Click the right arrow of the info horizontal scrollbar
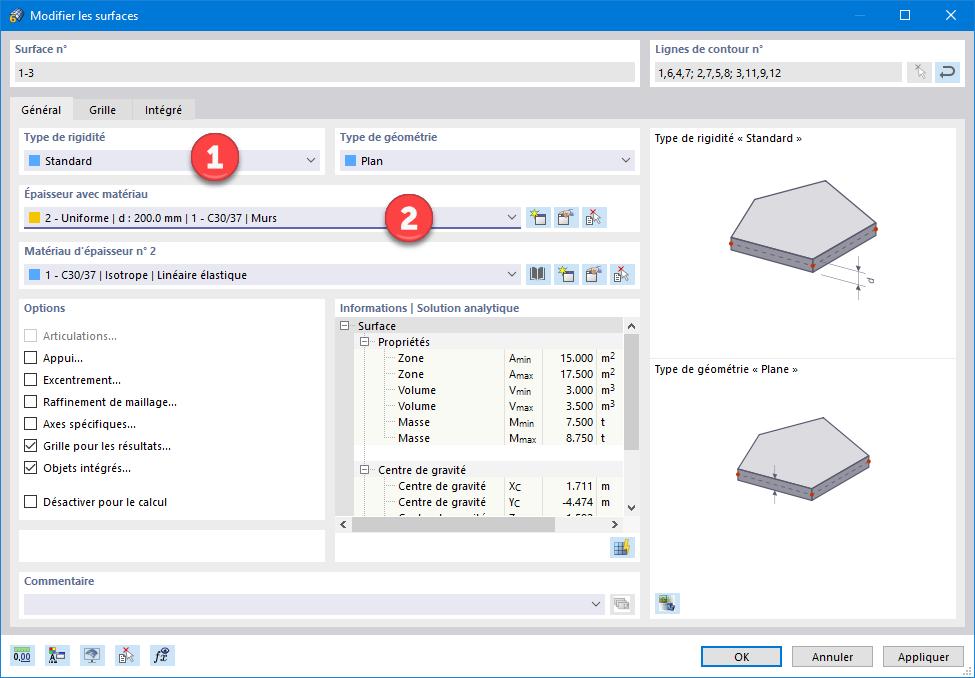 [x=614, y=524]
